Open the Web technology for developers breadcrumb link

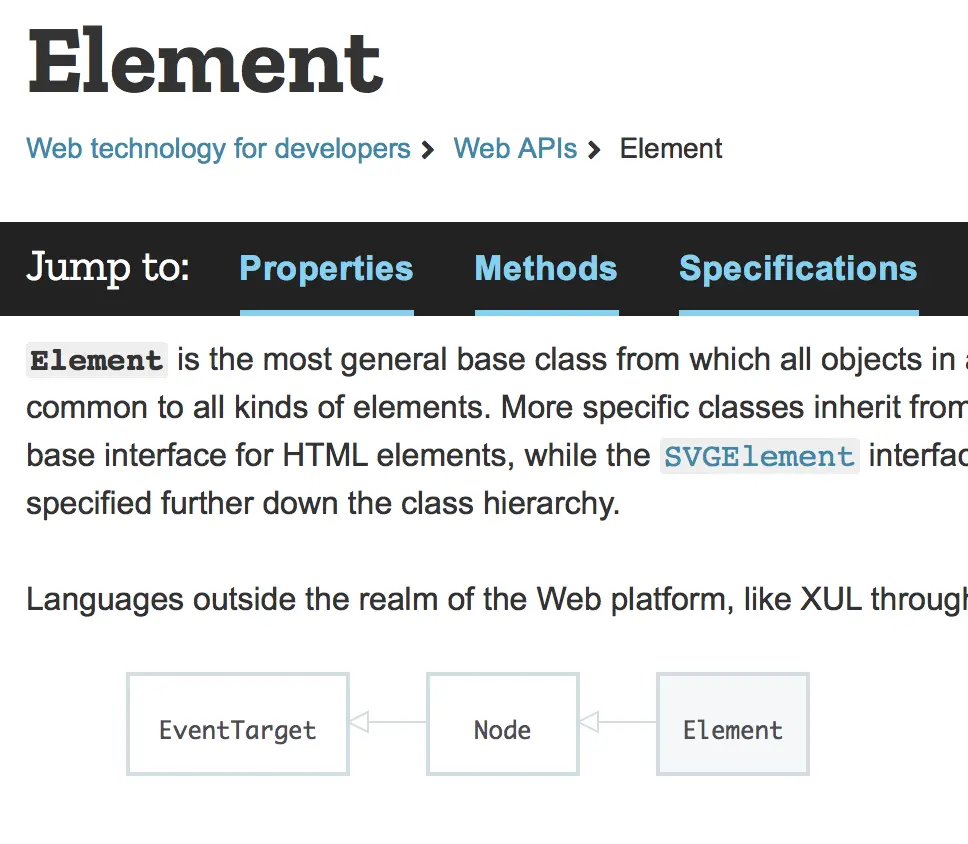[218, 148]
